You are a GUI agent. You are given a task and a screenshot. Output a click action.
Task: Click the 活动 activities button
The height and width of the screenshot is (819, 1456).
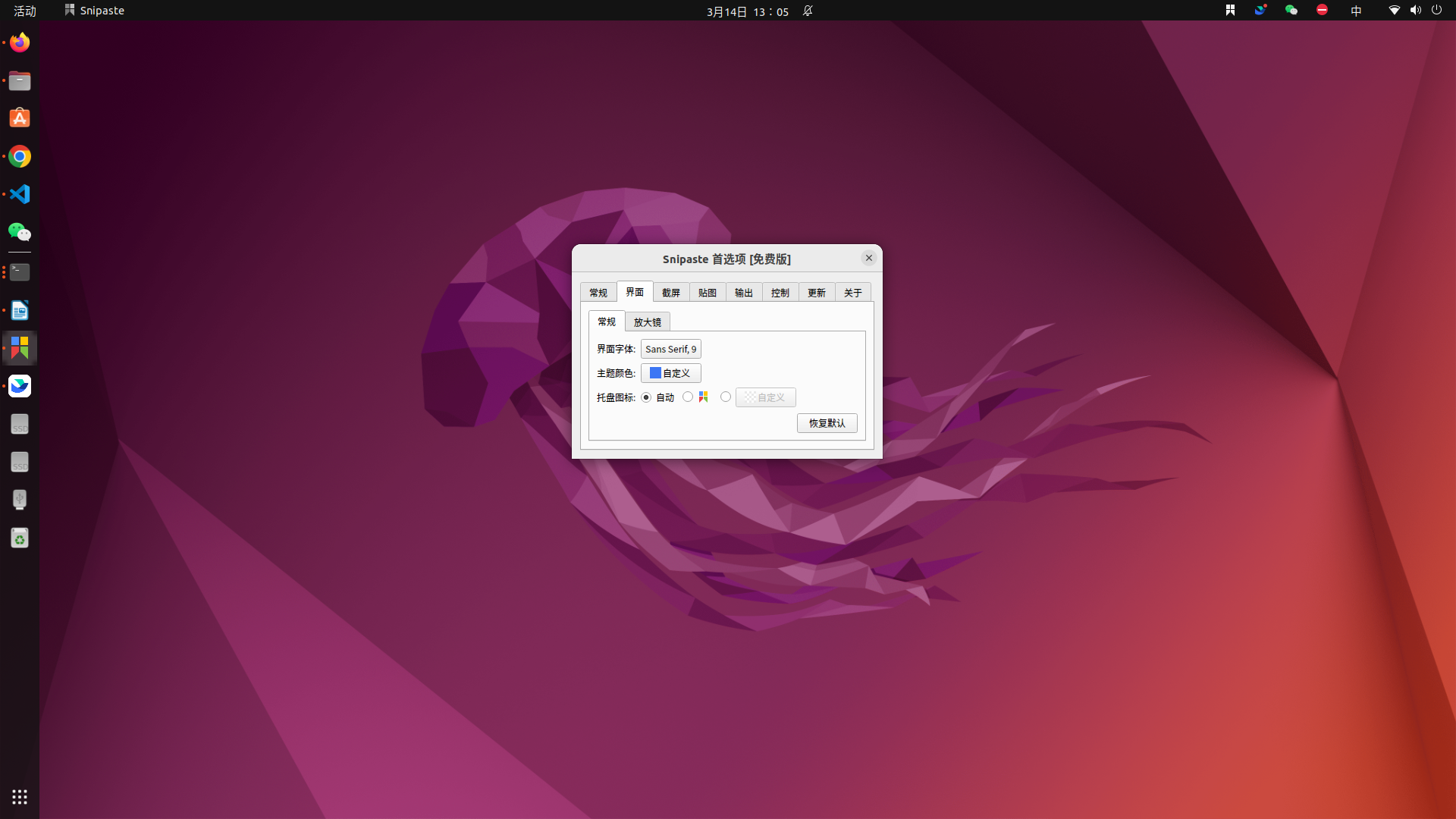click(24, 11)
